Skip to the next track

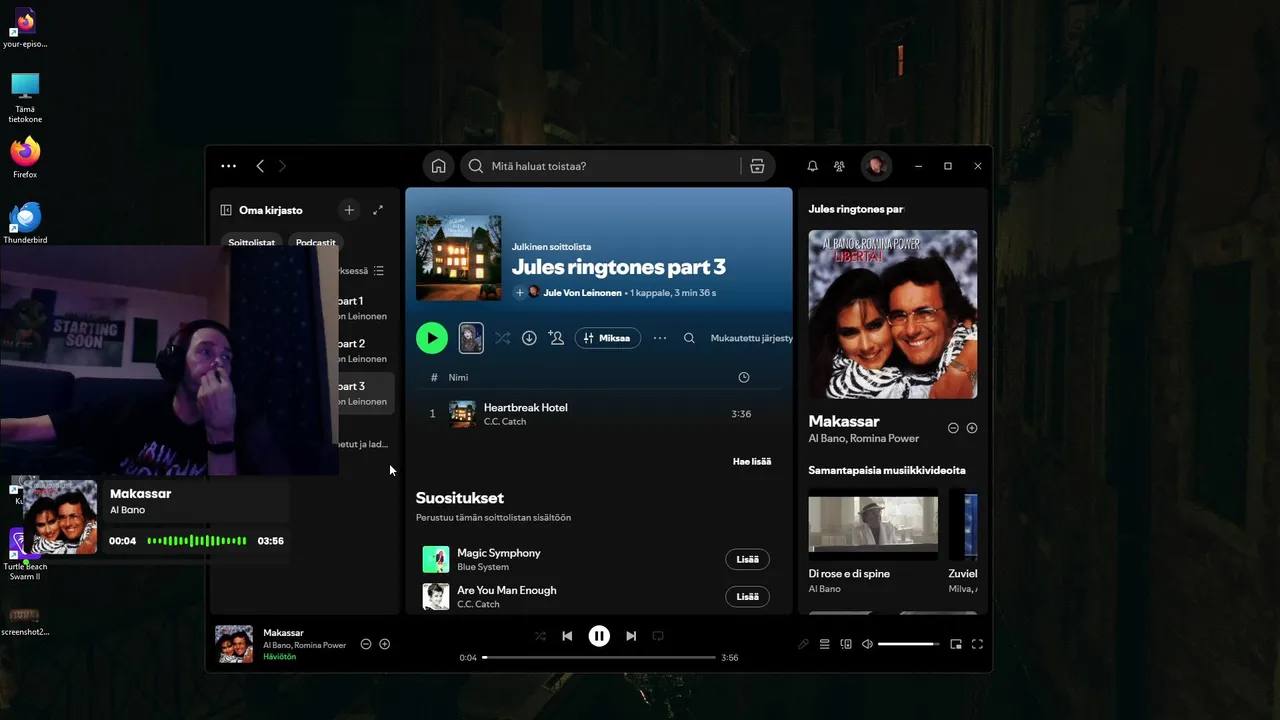[x=631, y=636]
